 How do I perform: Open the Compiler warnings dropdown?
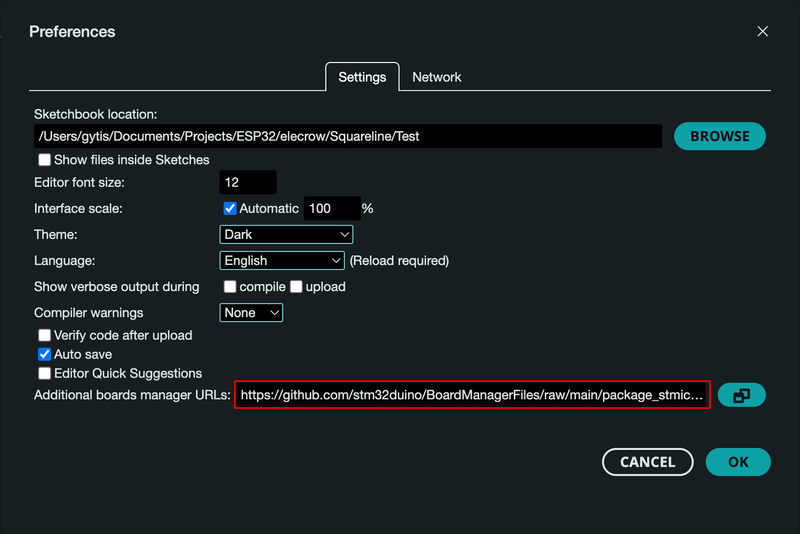[x=251, y=313]
